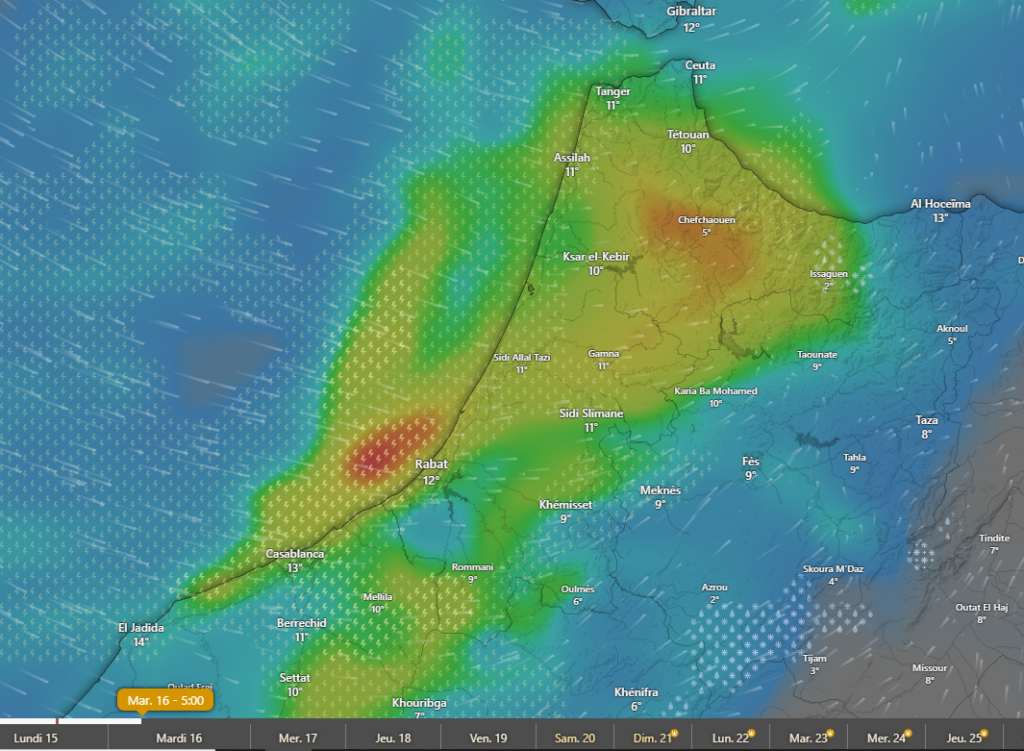The image size is (1024, 751).
Task: Click the Casablanca city label
Action: [x=294, y=560]
